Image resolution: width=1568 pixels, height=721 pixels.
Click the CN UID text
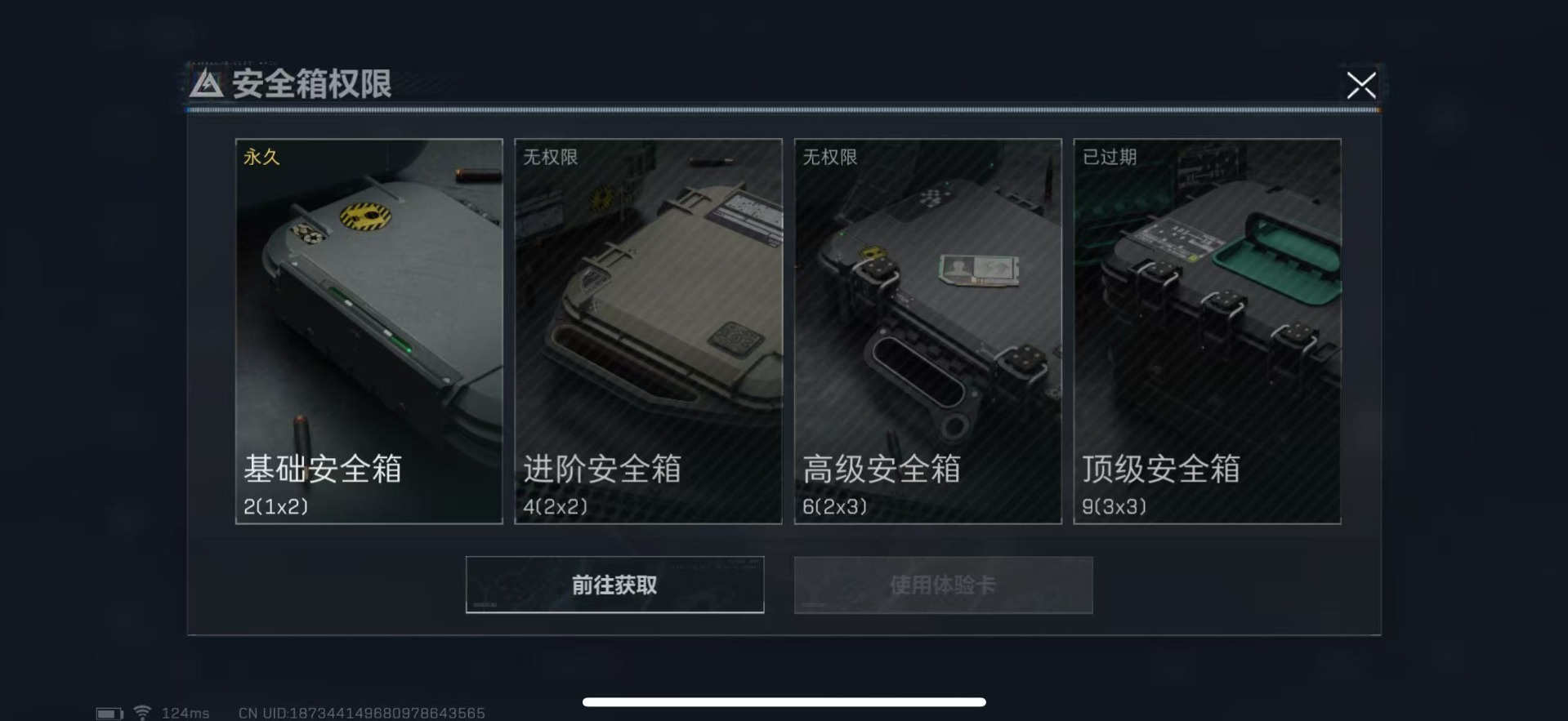(362, 714)
